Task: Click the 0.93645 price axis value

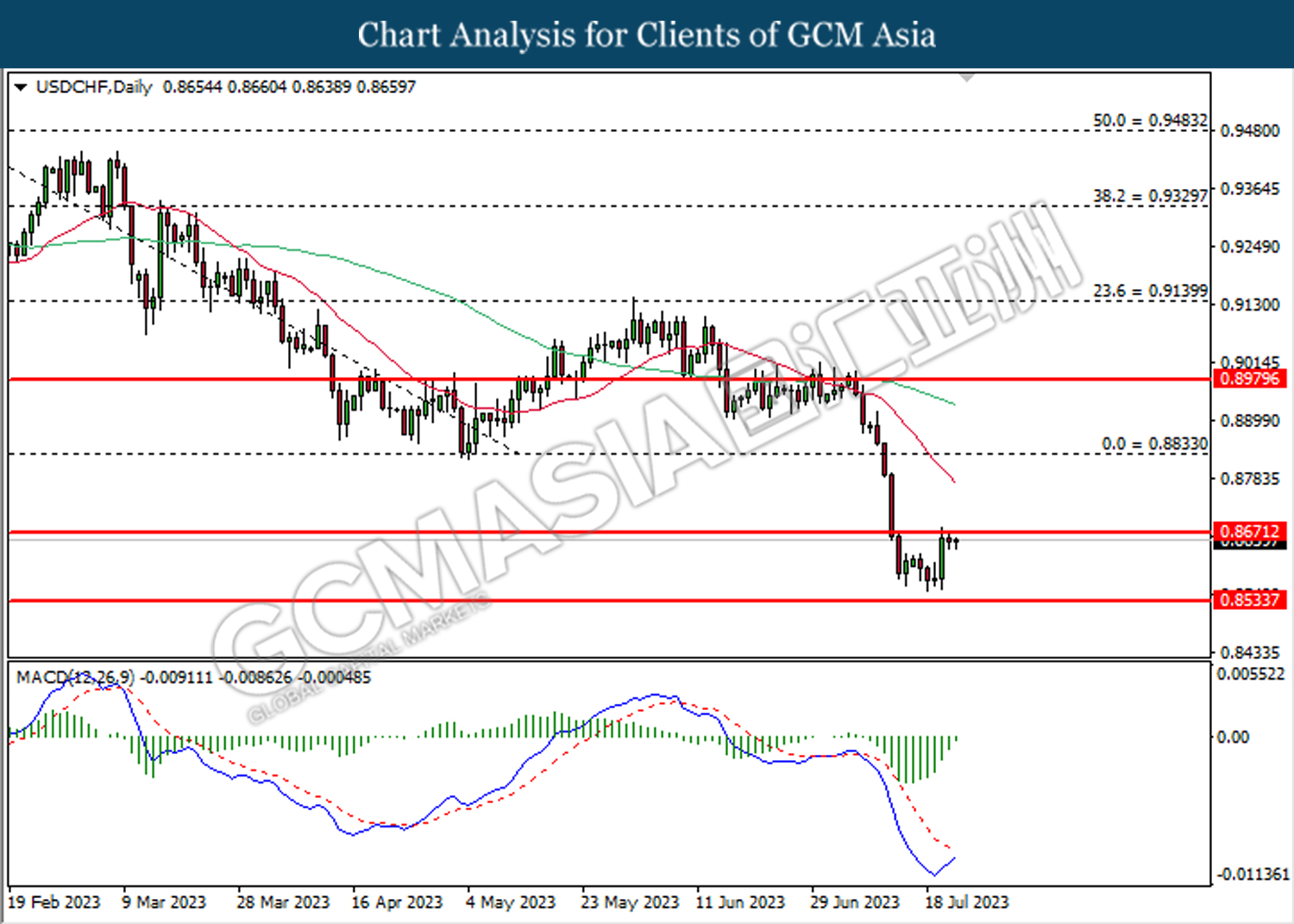Action: point(1250,189)
